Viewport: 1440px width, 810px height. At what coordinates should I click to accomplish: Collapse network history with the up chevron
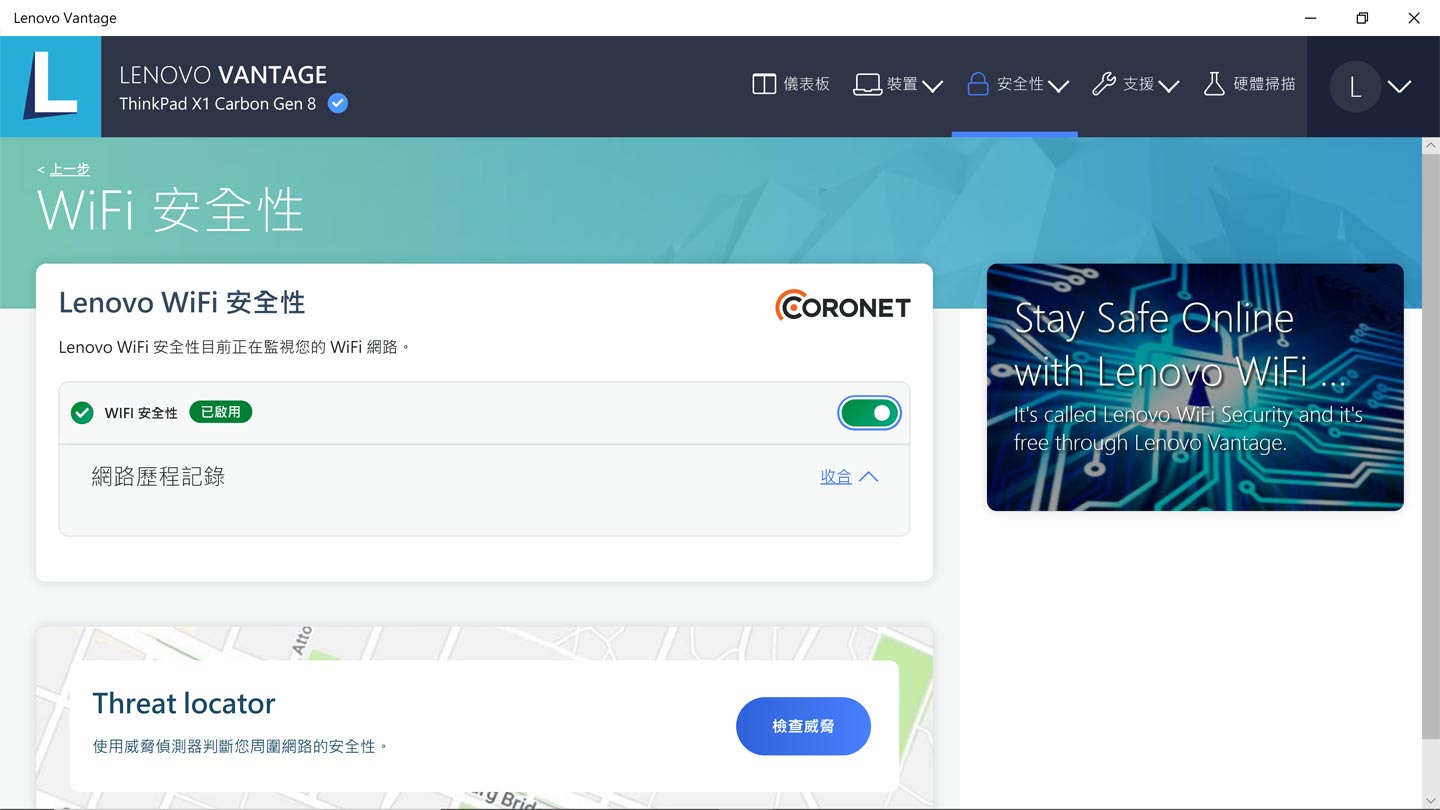[x=869, y=477]
